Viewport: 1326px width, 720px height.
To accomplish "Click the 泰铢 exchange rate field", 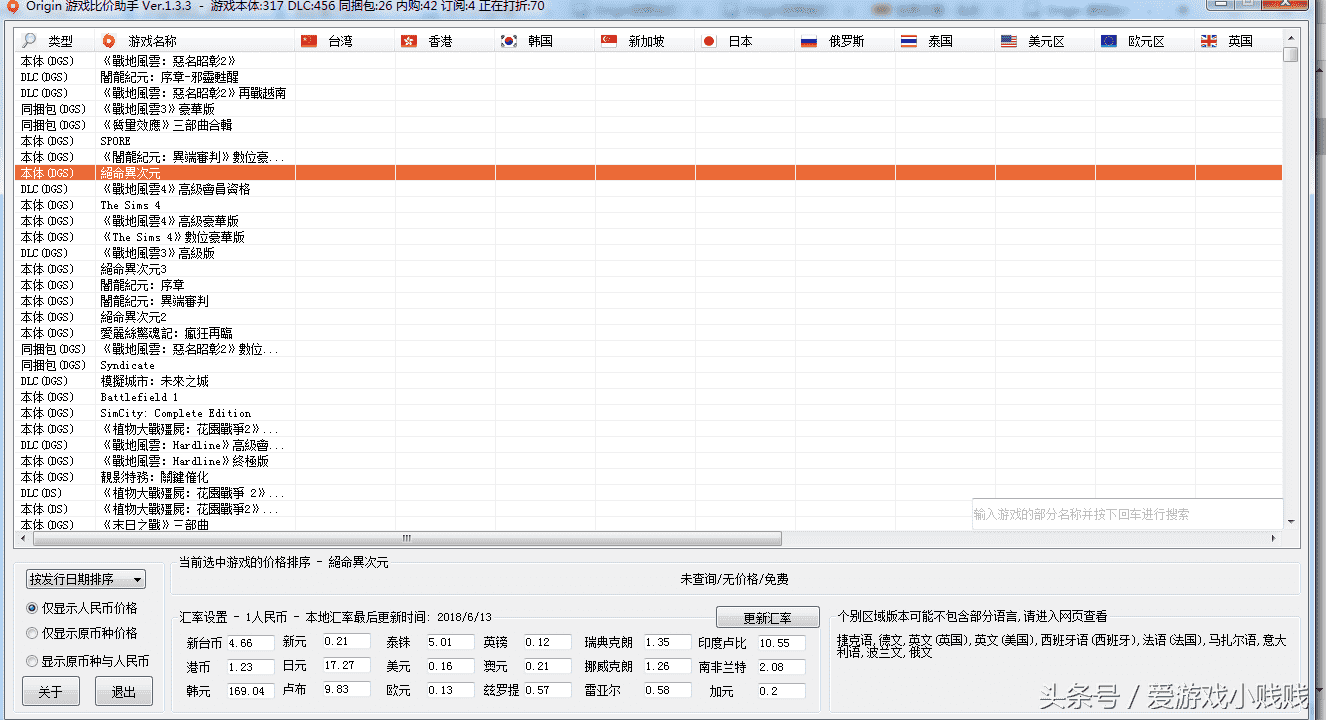I will (450, 641).
